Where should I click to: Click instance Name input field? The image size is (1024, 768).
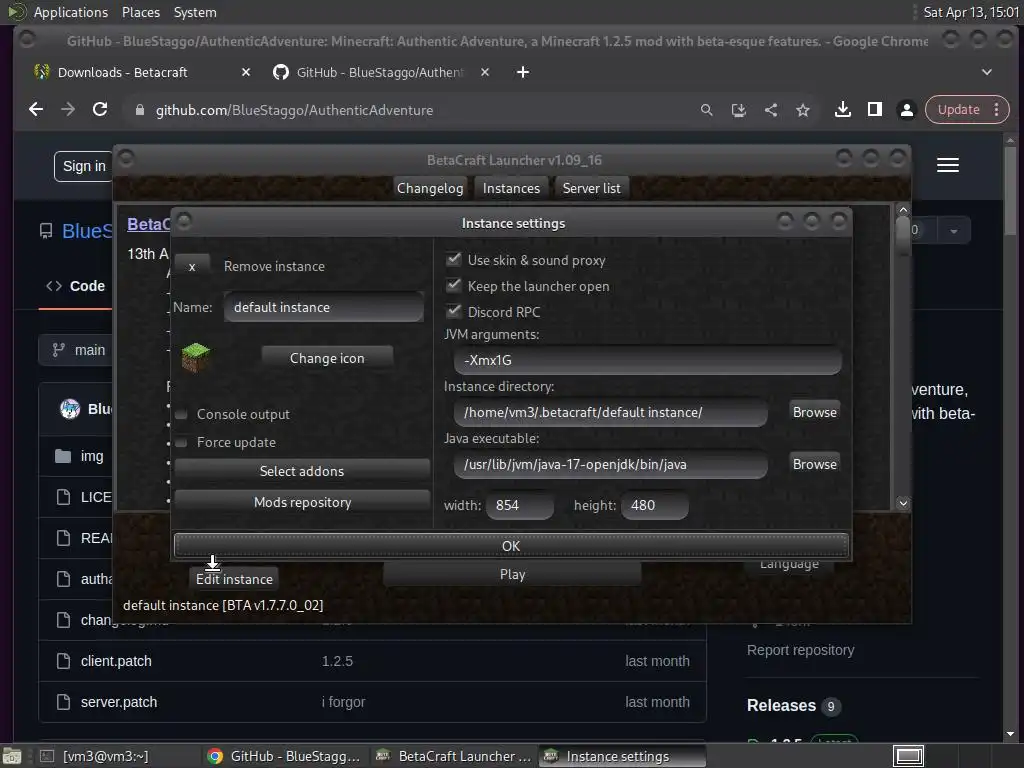coord(323,307)
